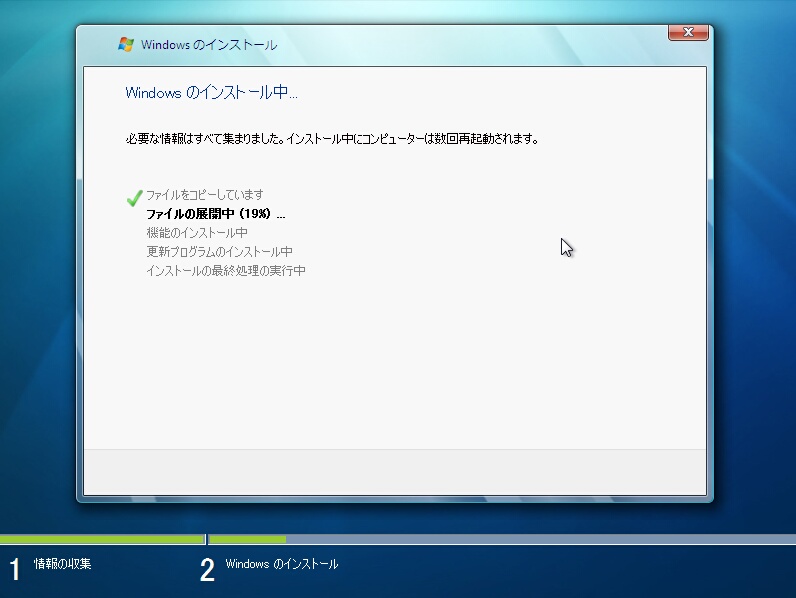Screen dimensions: 796x598
Task: Close the Windows のインストール dialog
Action: coord(688,32)
